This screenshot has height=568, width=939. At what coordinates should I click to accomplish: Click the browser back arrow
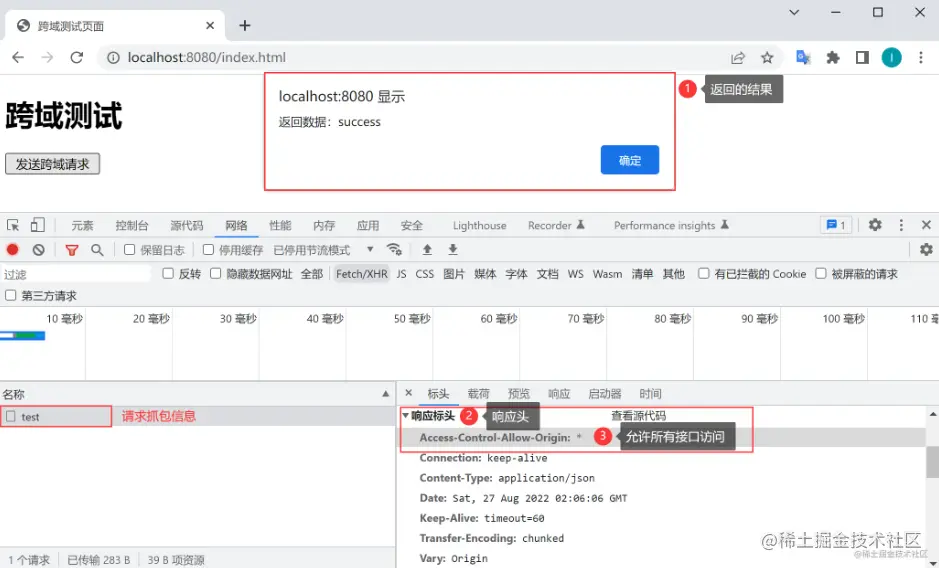tap(18, 58)
